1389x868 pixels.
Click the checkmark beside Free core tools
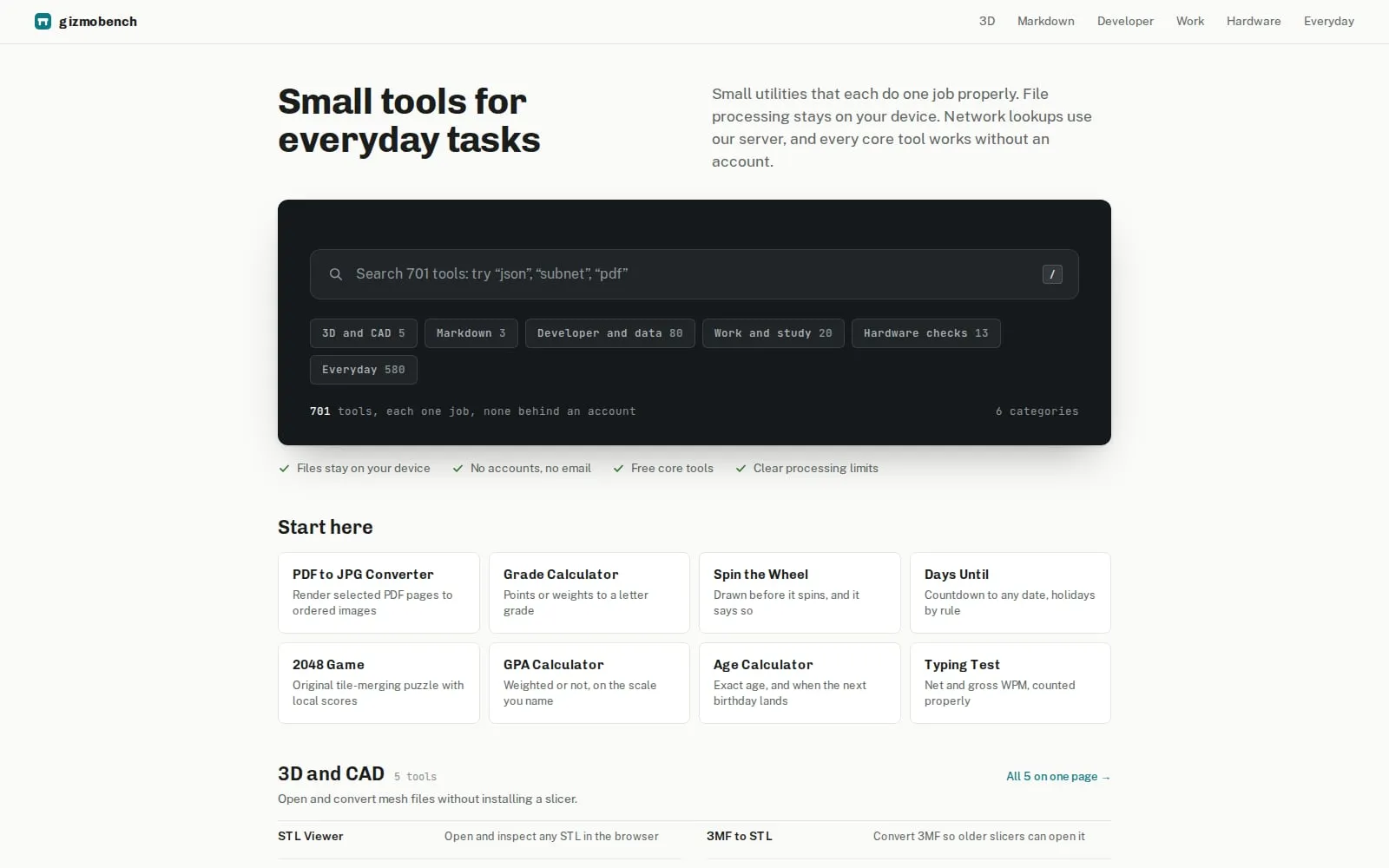click(x=618, y=469)
